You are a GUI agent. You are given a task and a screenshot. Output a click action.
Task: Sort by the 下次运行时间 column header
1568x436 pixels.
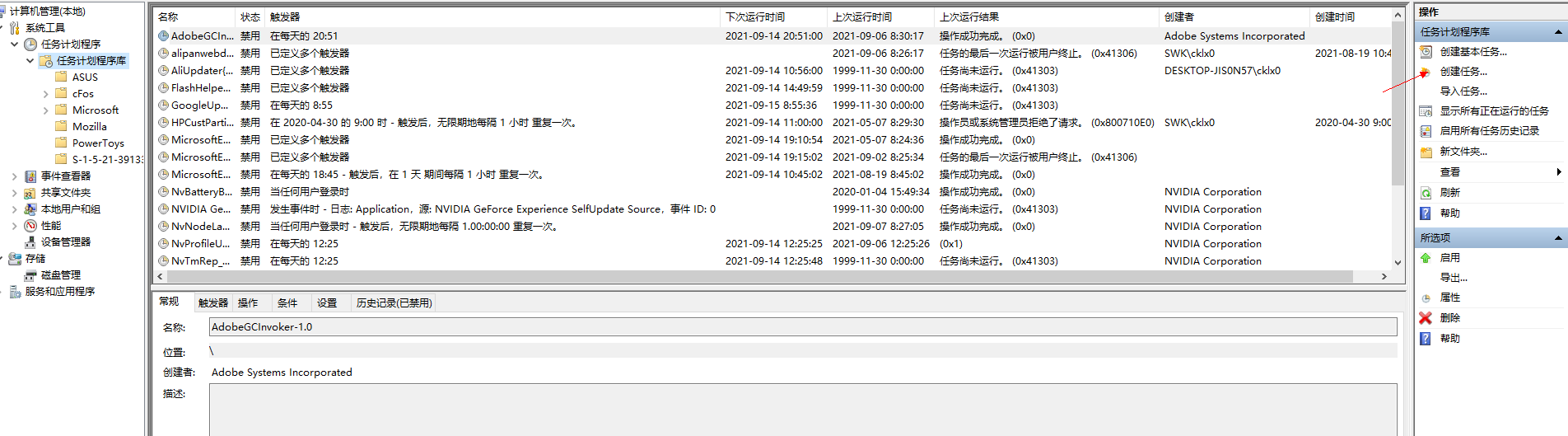pos(774,17)
